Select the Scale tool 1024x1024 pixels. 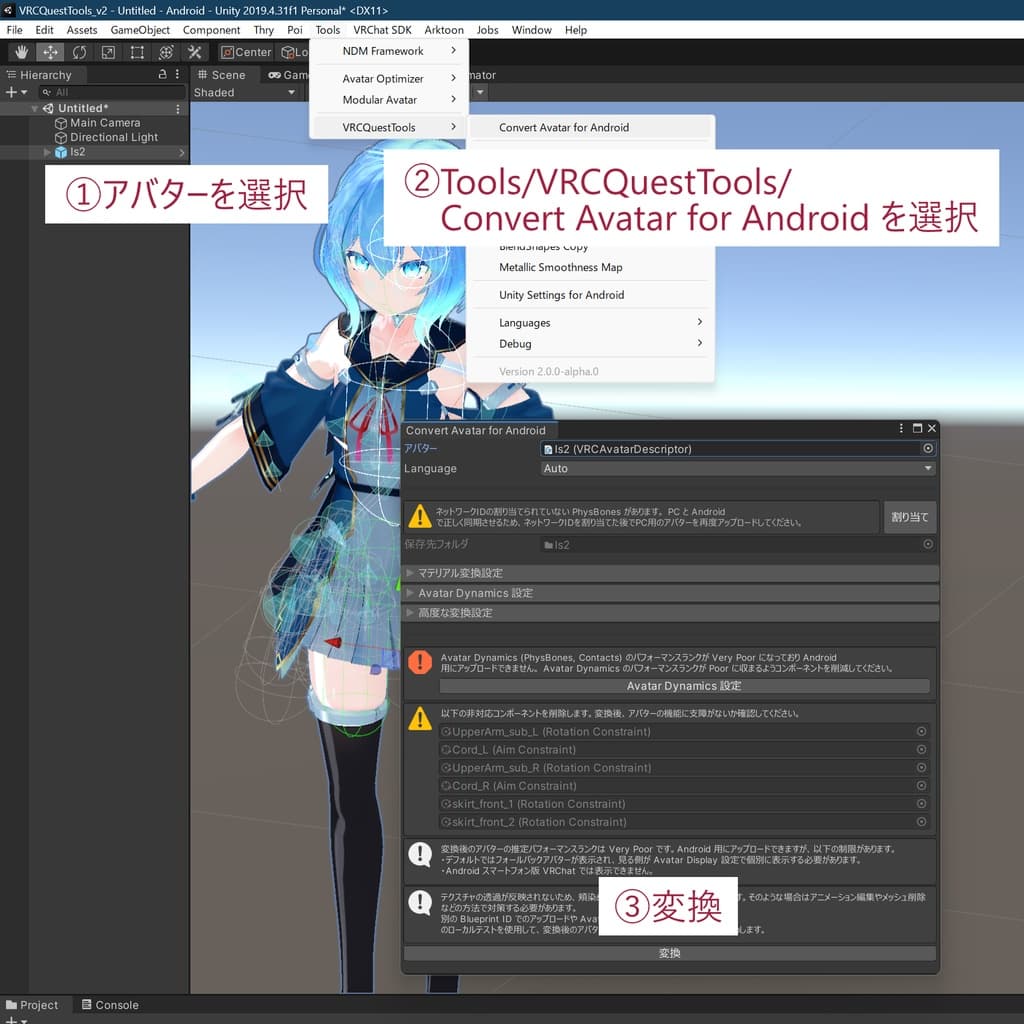tap(108, 52)
